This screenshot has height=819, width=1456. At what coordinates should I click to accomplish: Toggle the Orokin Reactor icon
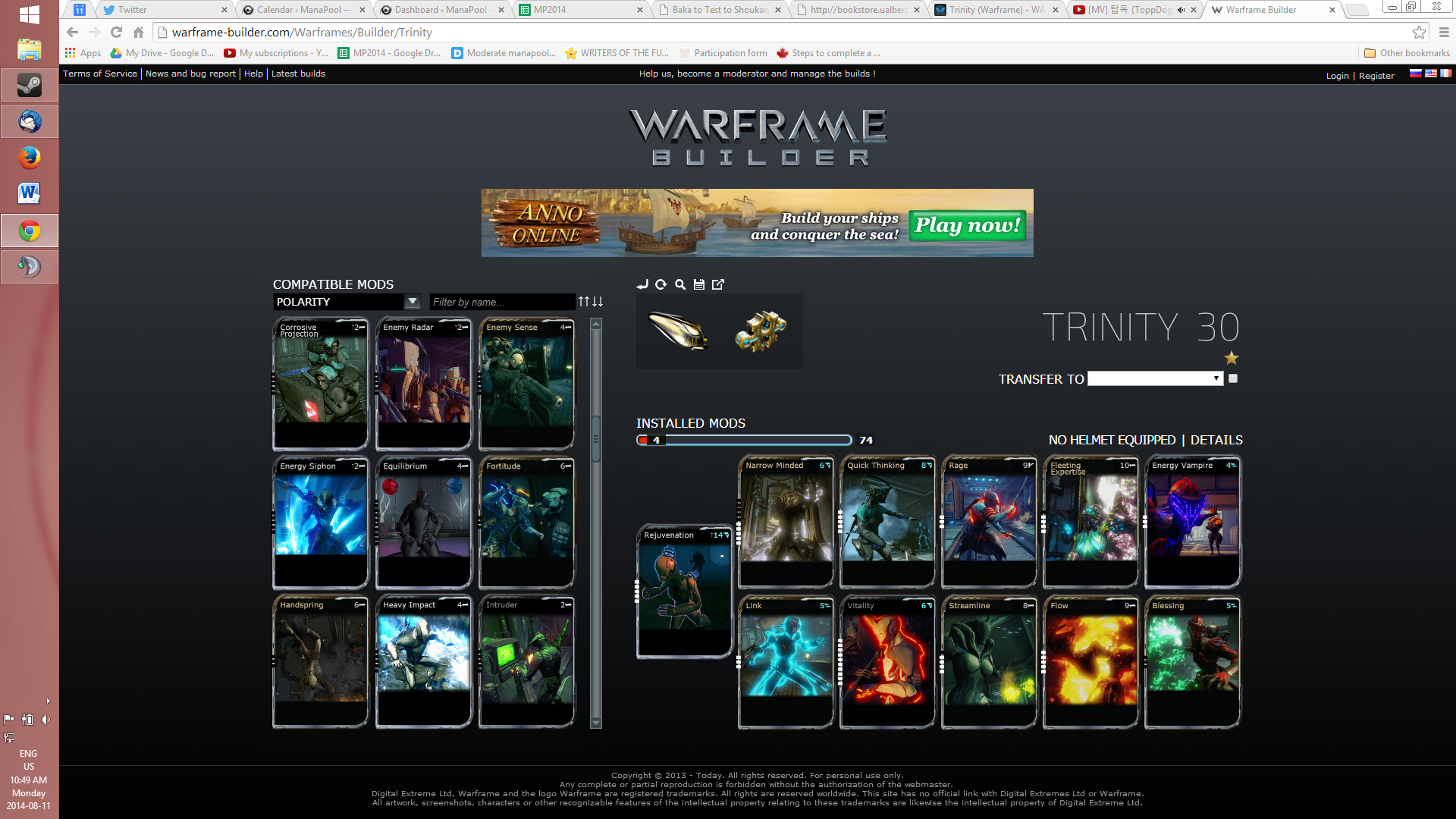pyautogui.click(x=678, y=331)
